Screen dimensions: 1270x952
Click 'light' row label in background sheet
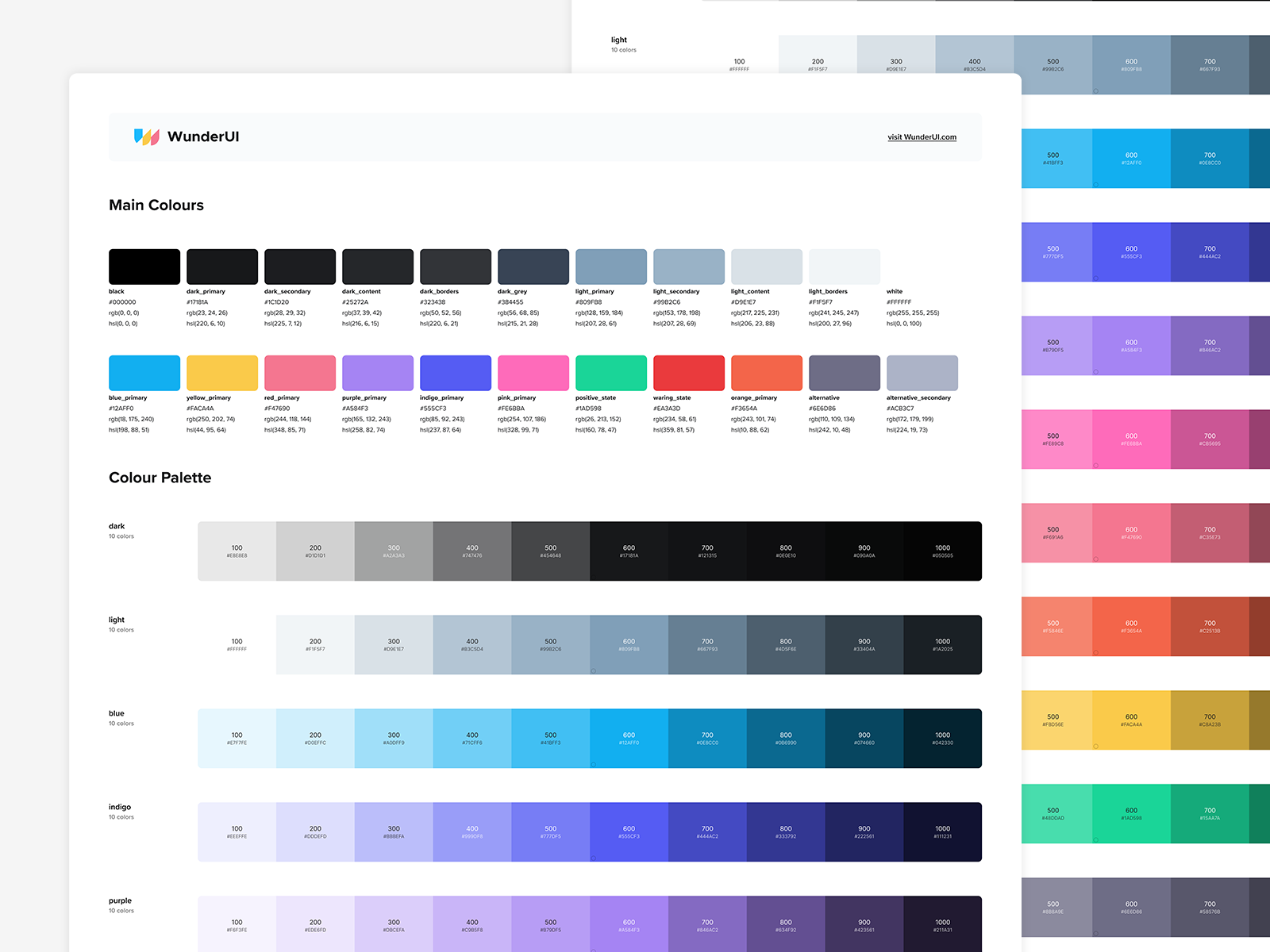[x=619, y=40]
